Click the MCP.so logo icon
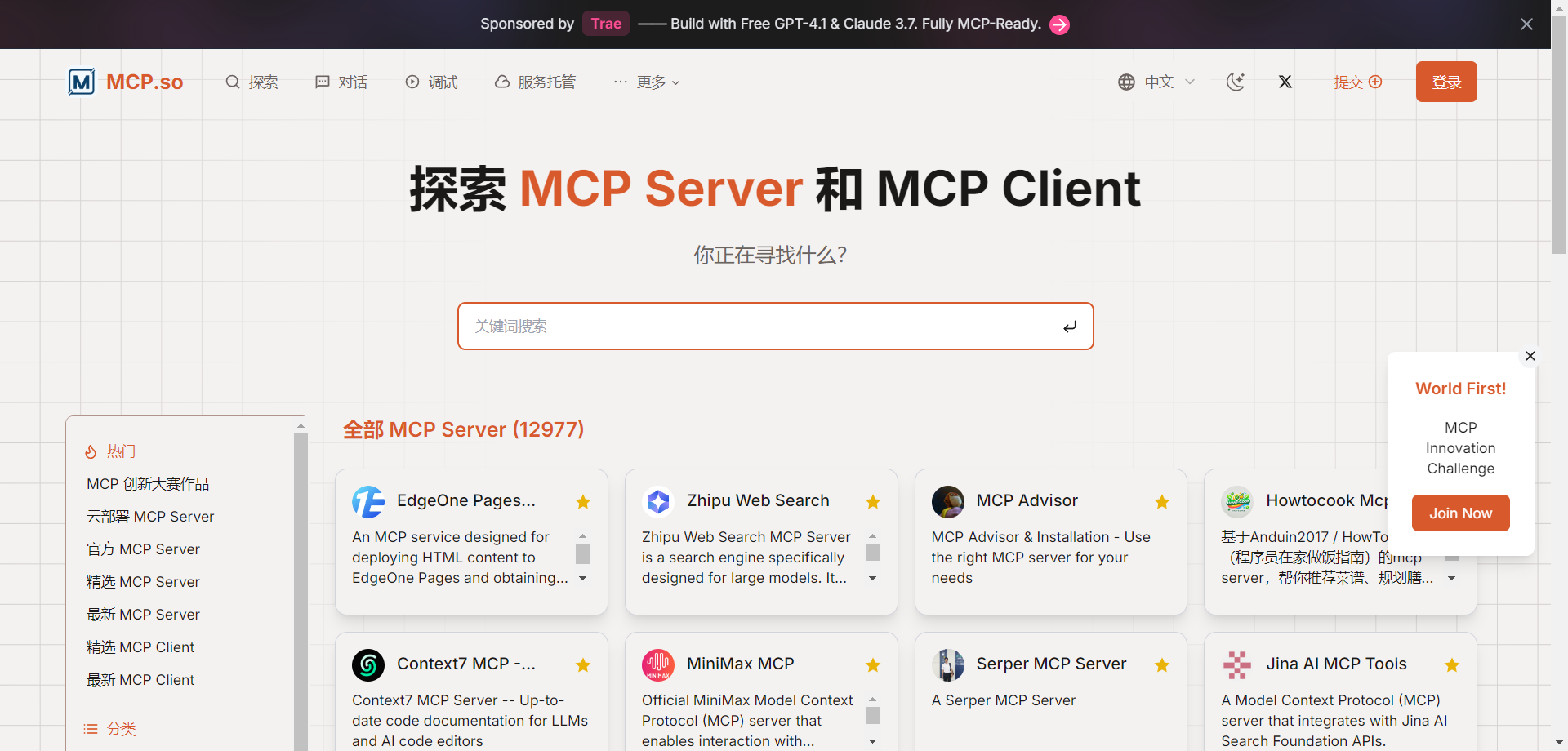Image resolution: width=1568 pixels, height=751 pixels. [82, 82]
